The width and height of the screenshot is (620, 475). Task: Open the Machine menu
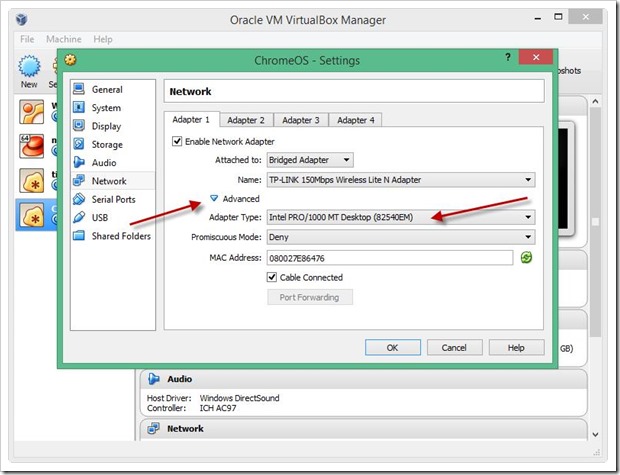coord(64,39)
